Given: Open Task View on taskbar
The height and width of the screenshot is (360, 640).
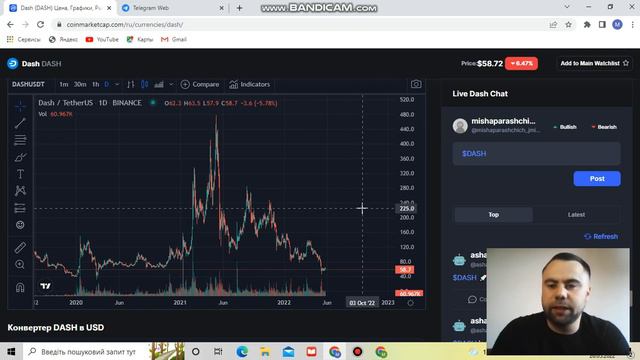Looking at the screenshot, I should coord(218,351).
